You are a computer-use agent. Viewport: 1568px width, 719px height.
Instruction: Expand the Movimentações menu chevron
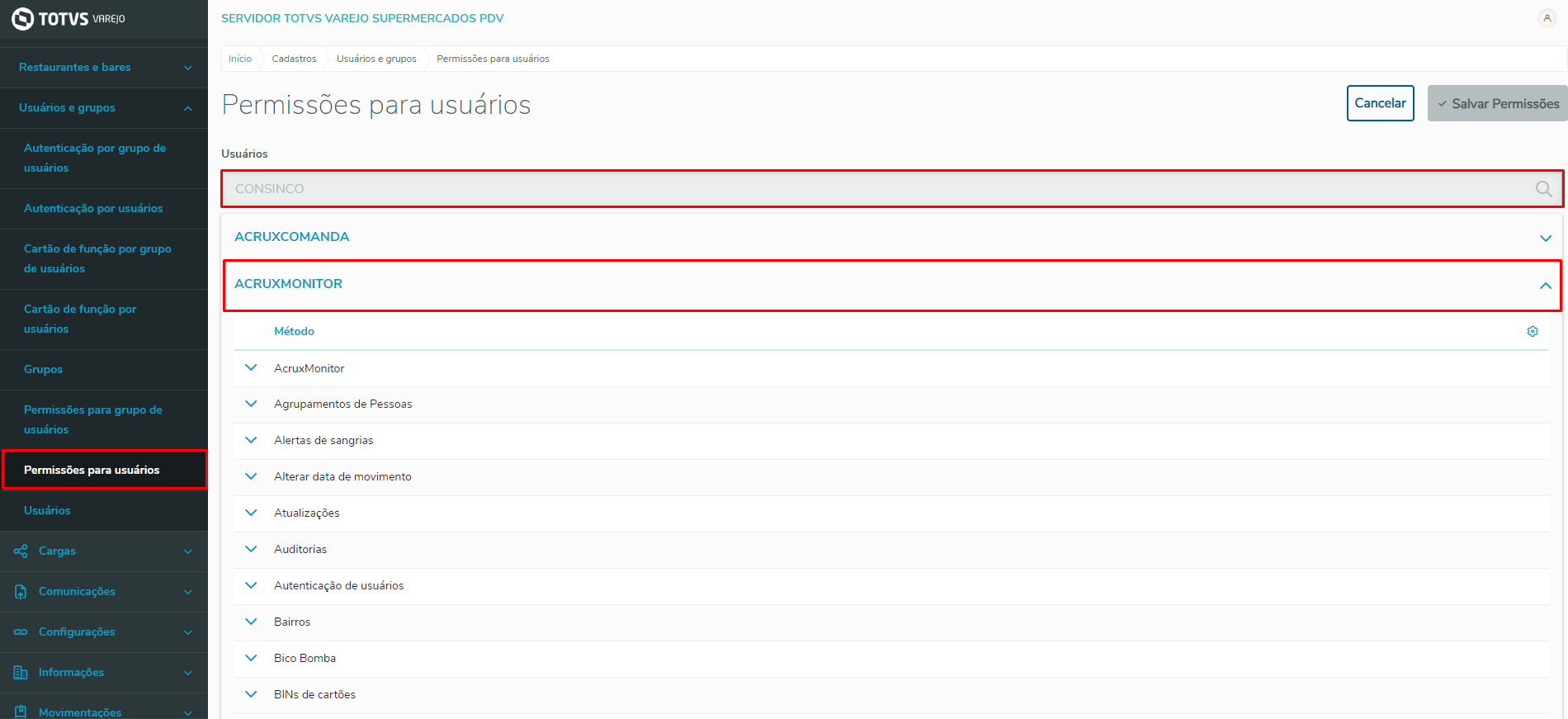tap(188, 712)
